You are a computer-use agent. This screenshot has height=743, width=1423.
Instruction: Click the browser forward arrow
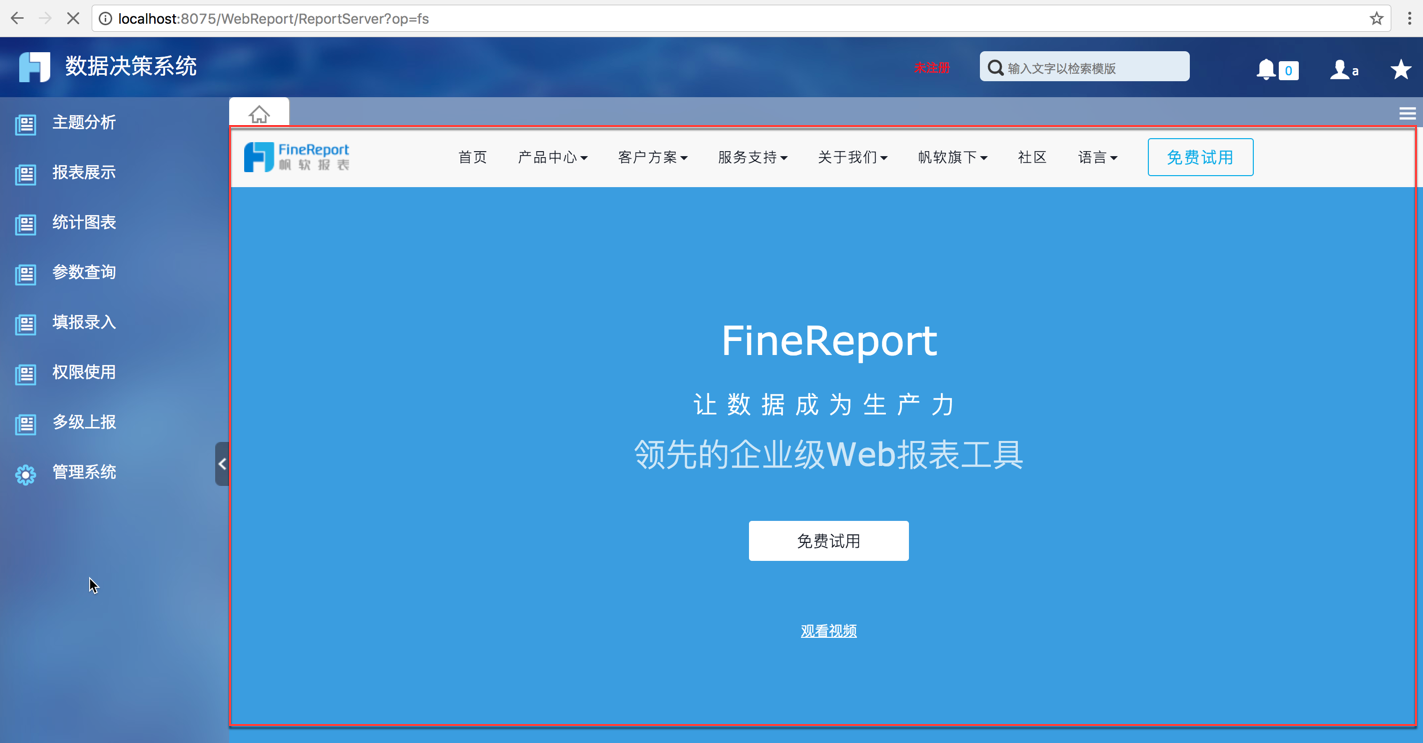tap(45, 18)
